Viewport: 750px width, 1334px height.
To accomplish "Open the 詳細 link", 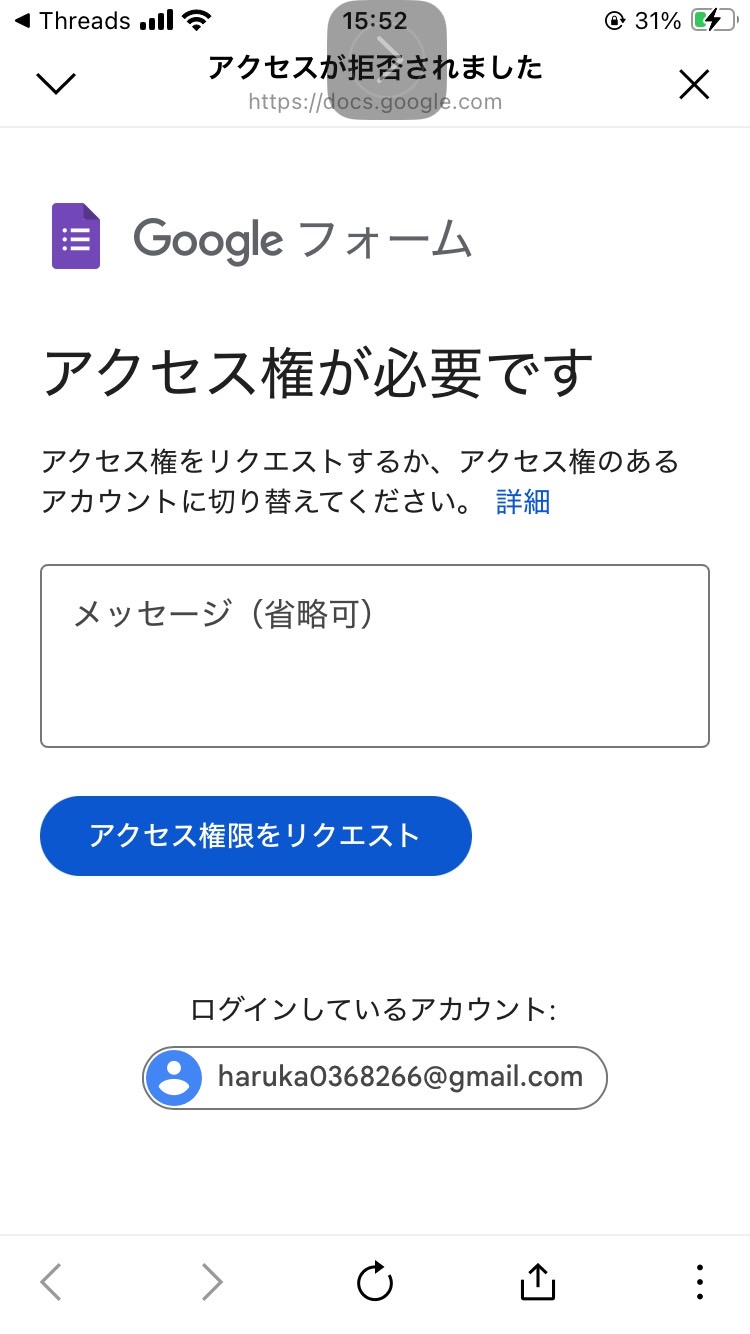I will click(523, 501).
